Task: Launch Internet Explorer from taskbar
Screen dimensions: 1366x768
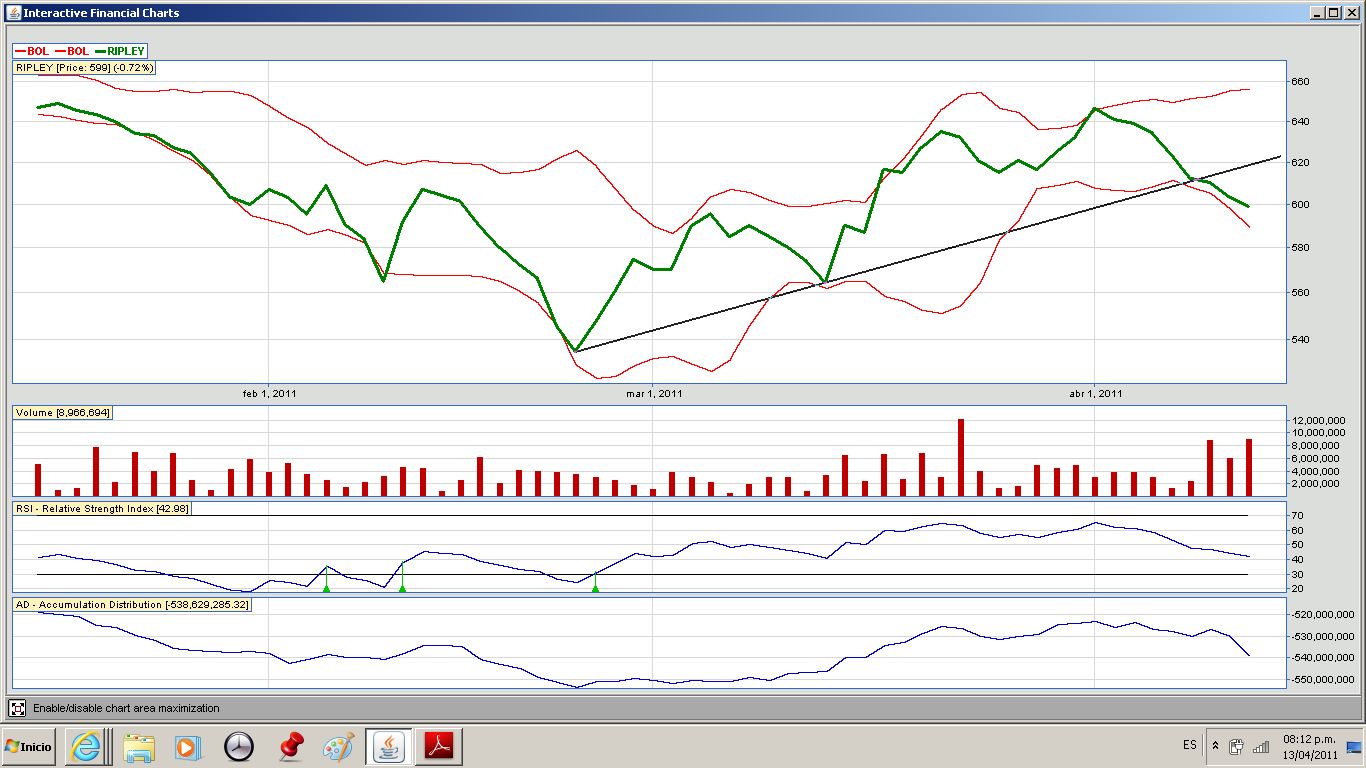Action: 85,747
